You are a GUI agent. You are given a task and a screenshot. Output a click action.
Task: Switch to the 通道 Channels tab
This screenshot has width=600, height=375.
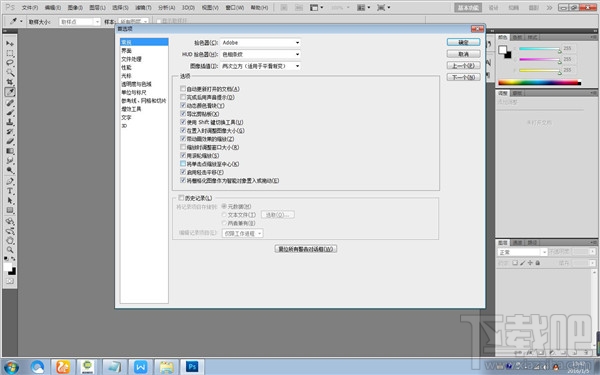[x=517, y=243]
